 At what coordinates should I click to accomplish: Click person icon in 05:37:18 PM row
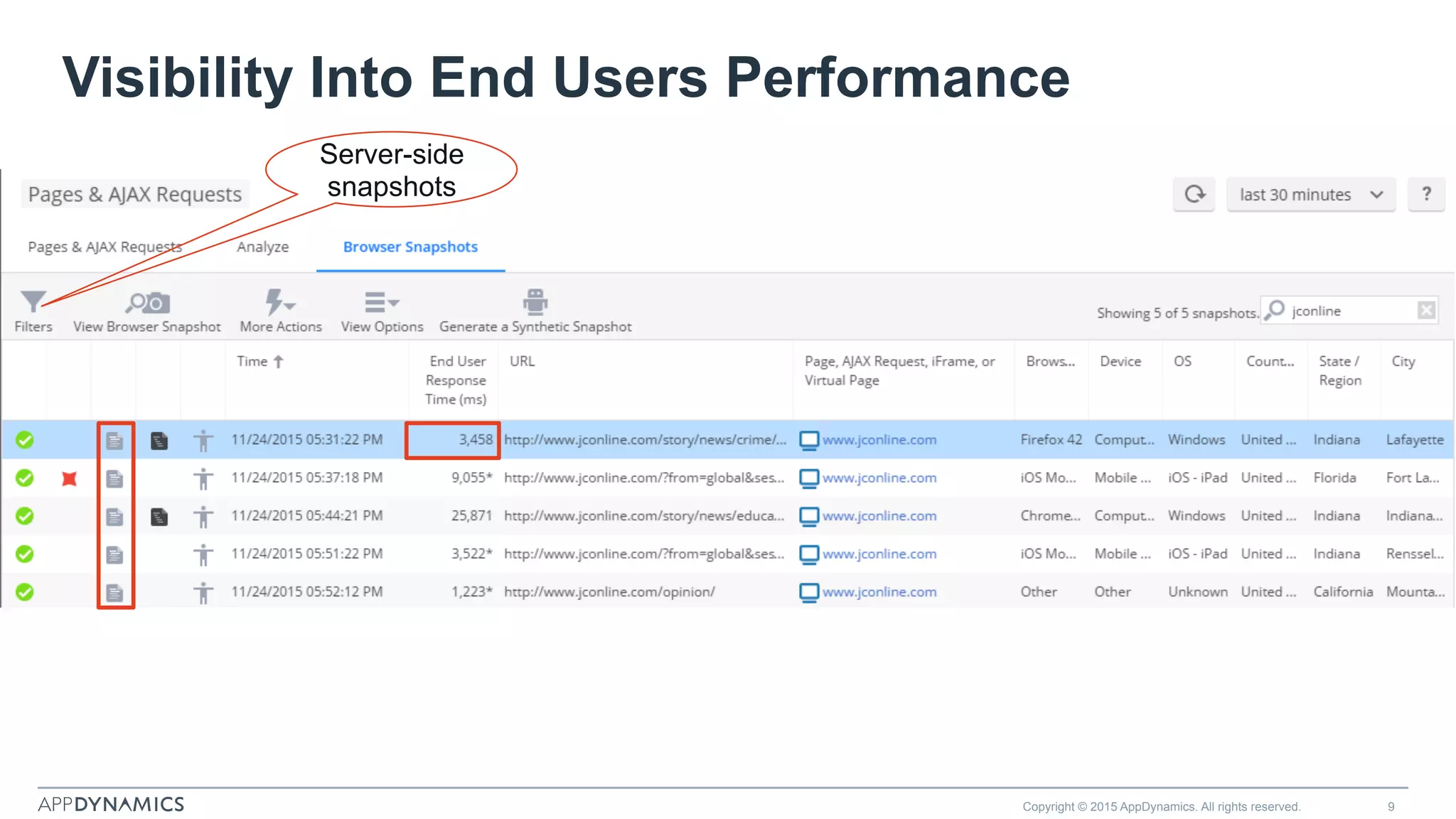[x=203, y=478]
